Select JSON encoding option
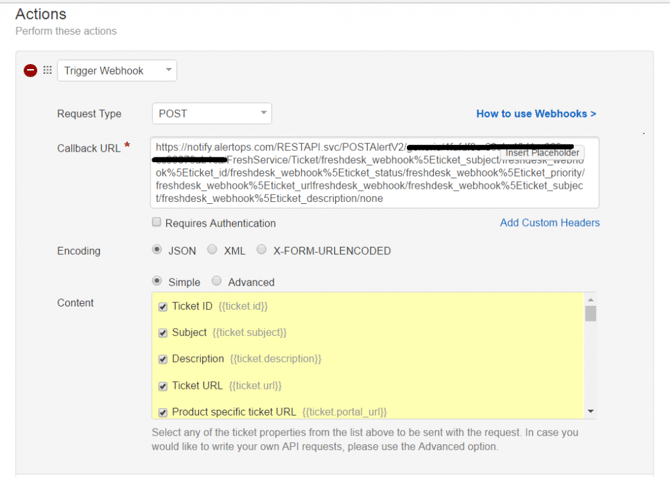This screenshot has height=477, width=670. [157, 250]
